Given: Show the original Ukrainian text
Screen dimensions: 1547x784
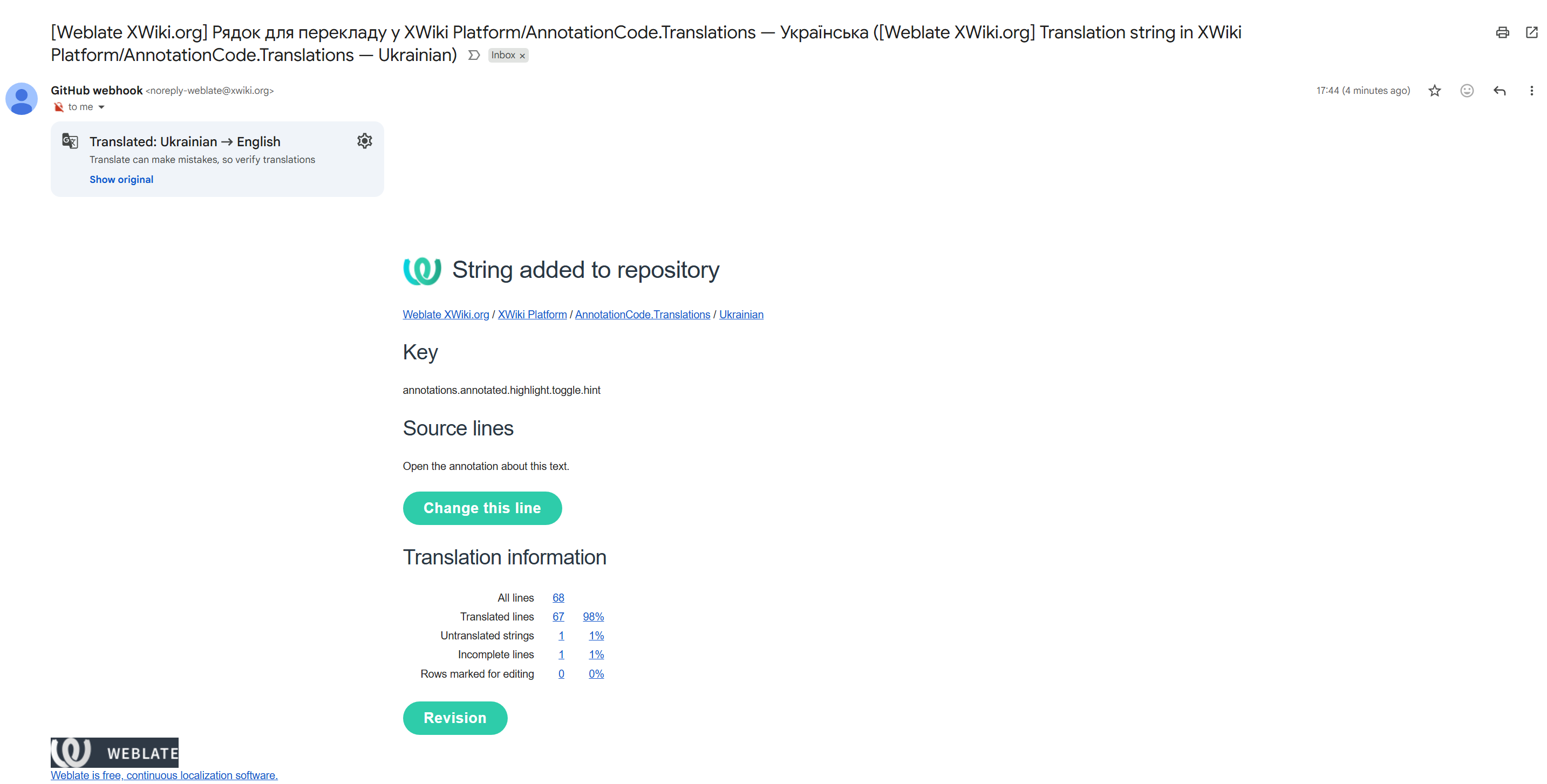Looking at the screenshot, I should (x=121, y=180).
